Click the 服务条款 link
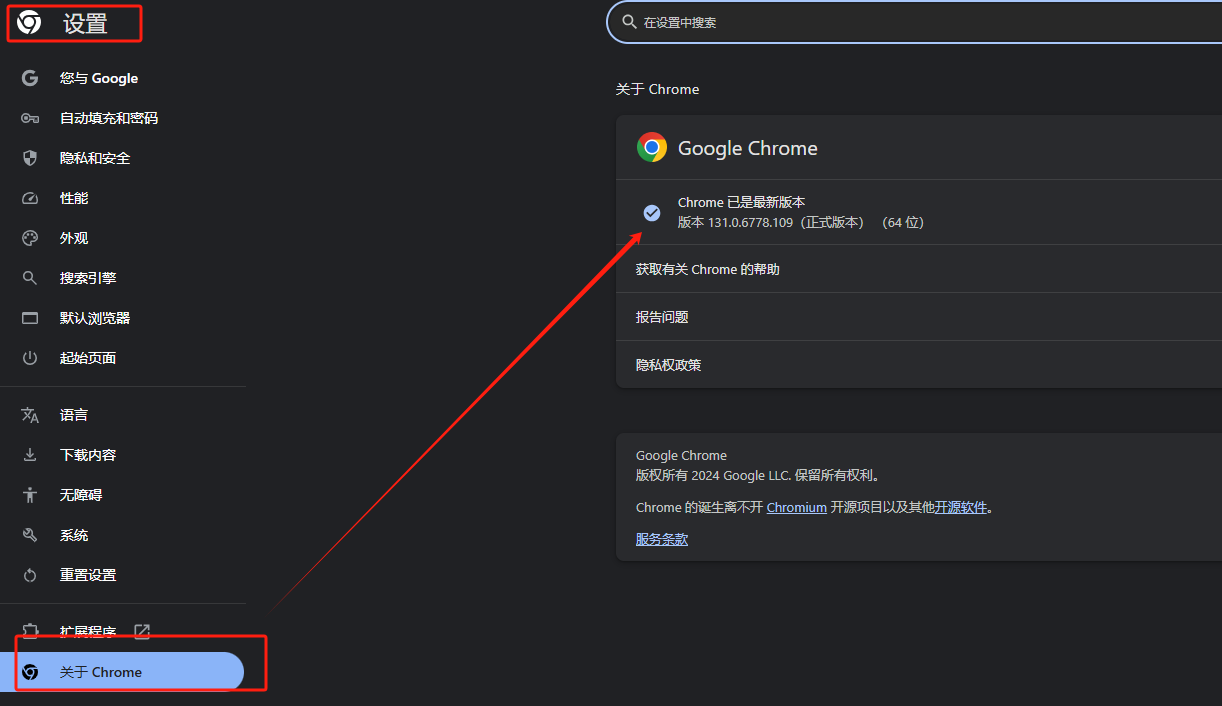1222x706 pixels. 662,539
